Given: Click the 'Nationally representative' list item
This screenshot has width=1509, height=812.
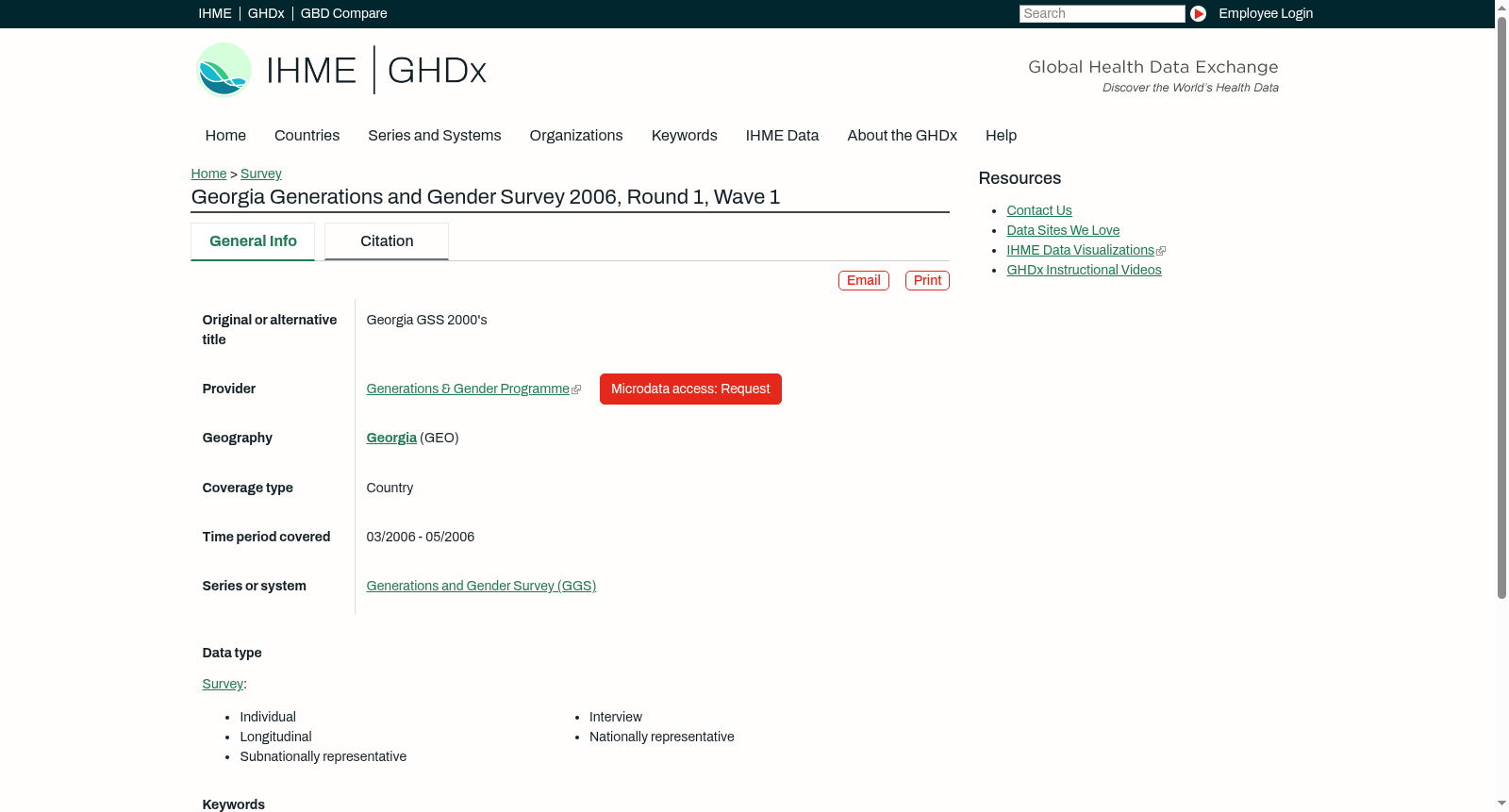Looking at the screenshot, I should pos(661,737).
